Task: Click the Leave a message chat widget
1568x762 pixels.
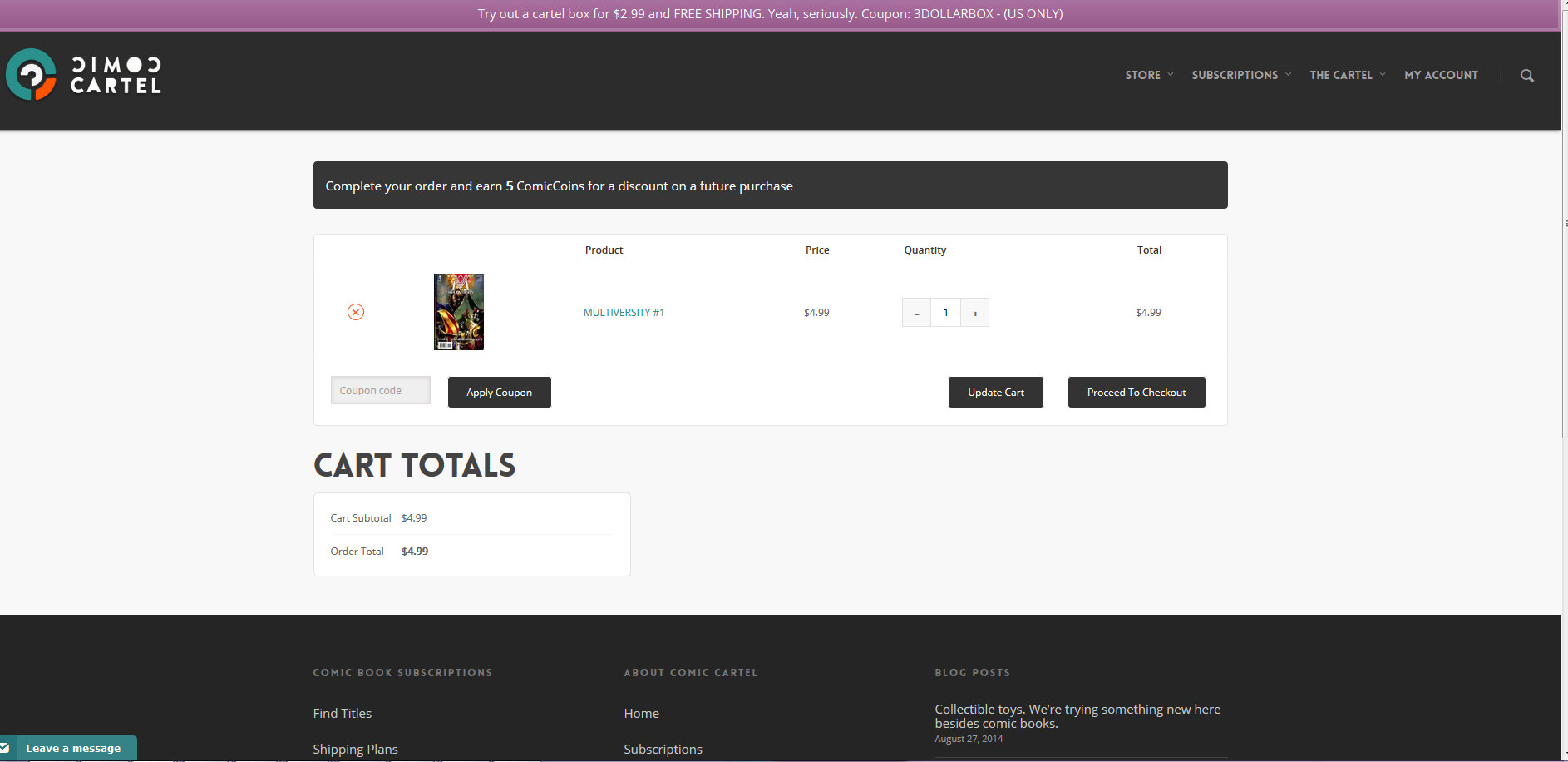Action: 70,748
